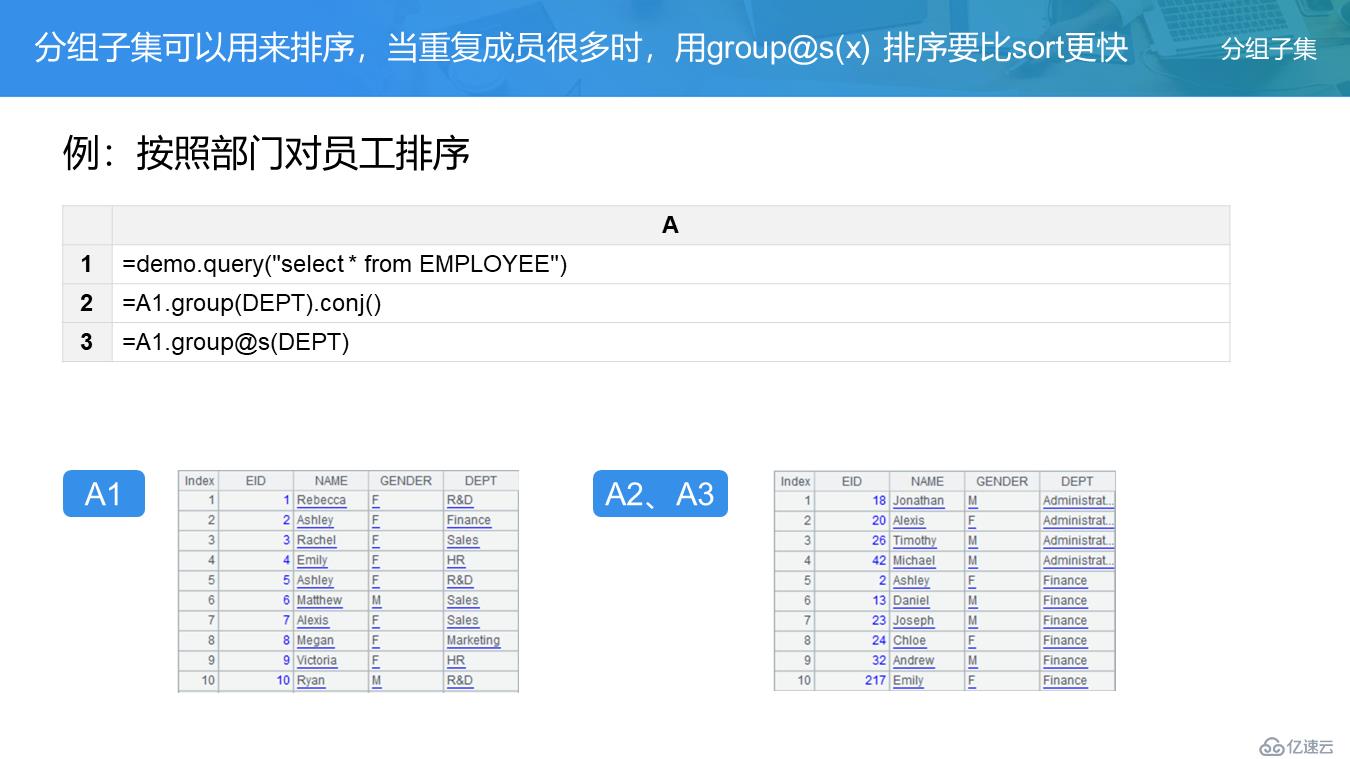Click the heading 例：按照部门对员工排序
1350x759 pixels.
pyautogui.click(x=267, y=153)
